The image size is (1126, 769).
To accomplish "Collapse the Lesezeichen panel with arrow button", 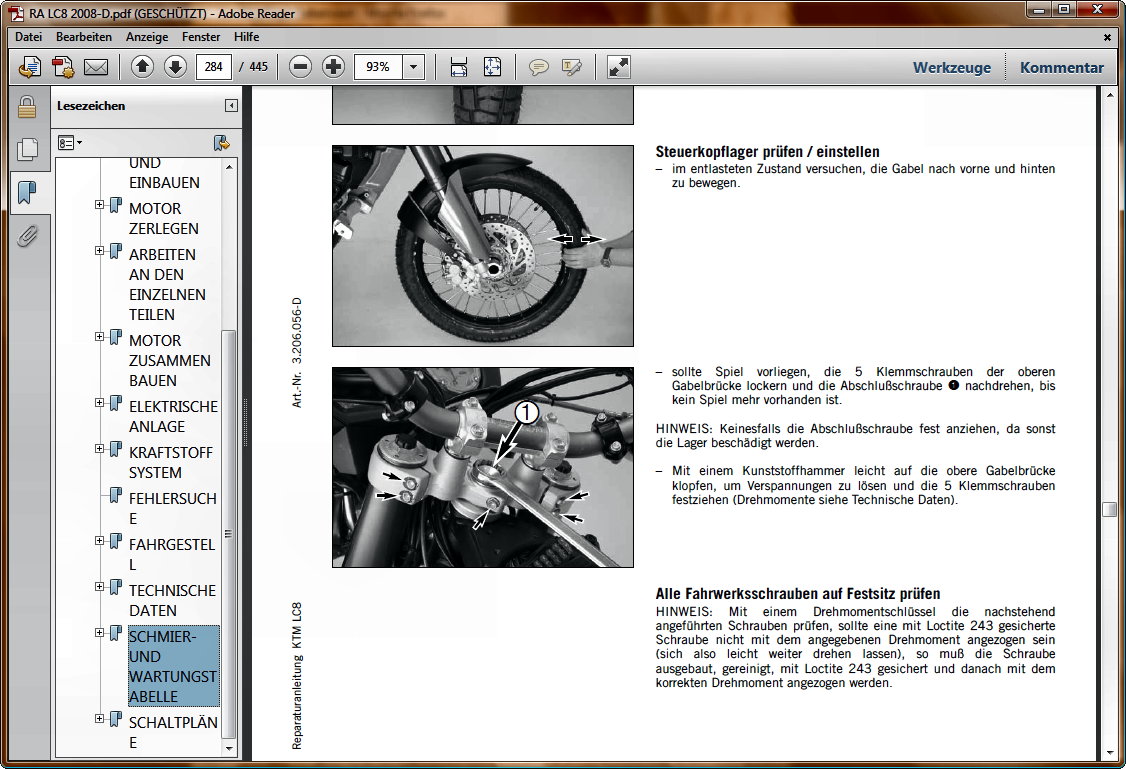I will (x=231, y=106).
